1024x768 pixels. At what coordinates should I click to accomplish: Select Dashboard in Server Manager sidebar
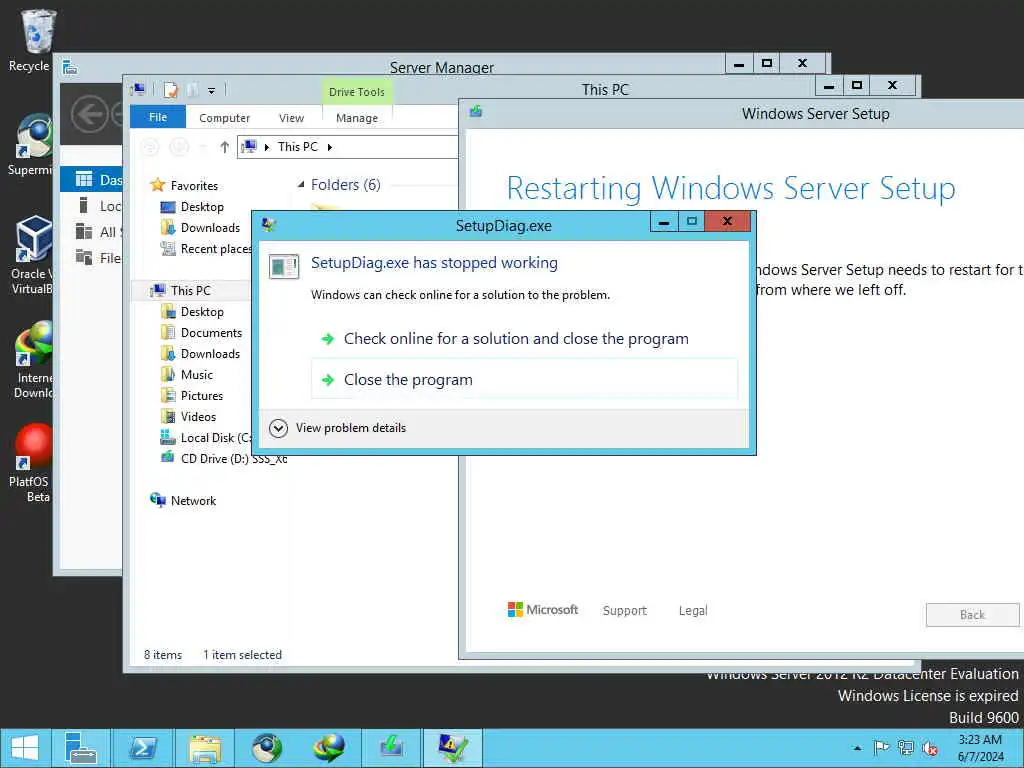pos(91,180)
